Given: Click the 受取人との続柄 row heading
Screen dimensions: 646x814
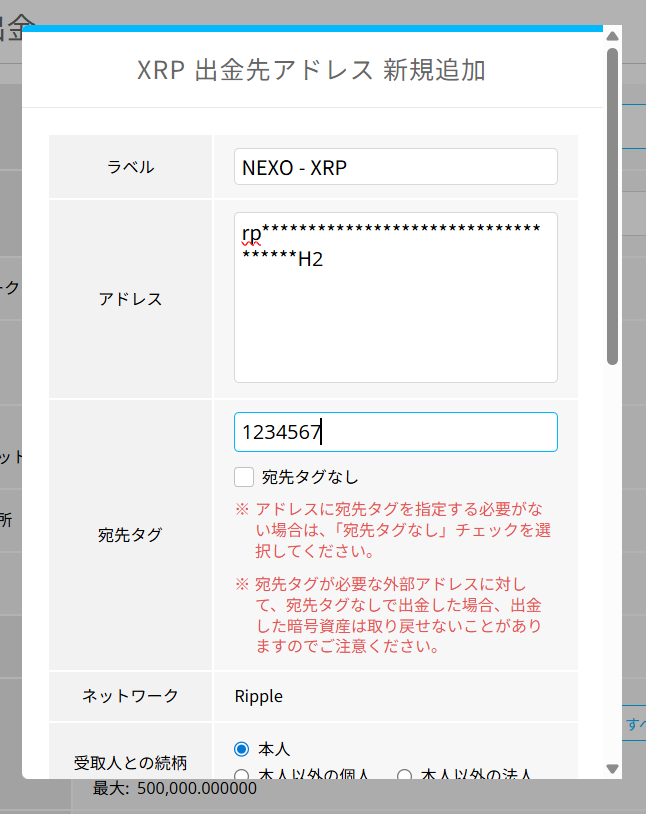Looking at the screenshot, I should click(131, 762).
